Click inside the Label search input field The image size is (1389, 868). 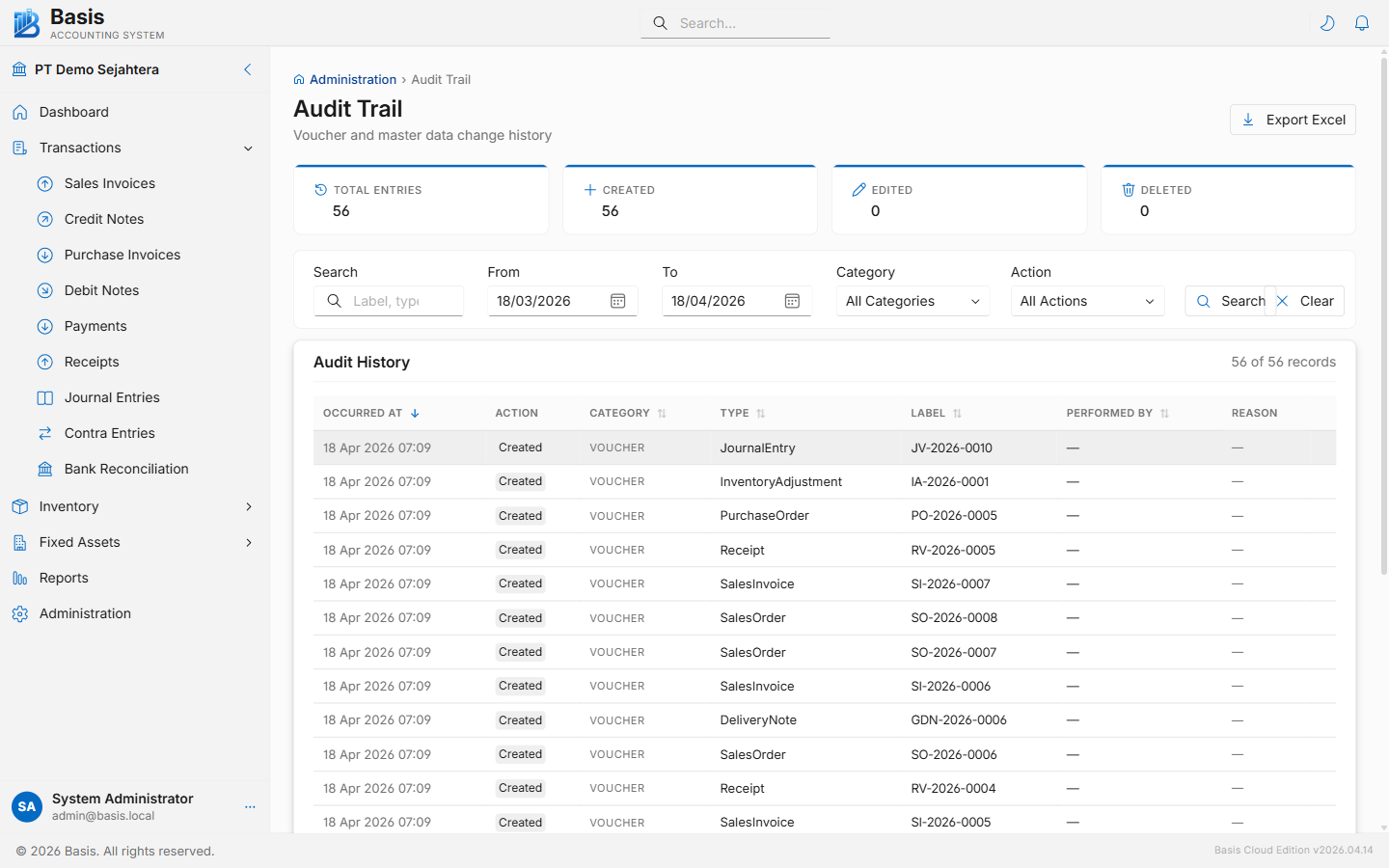395,301
